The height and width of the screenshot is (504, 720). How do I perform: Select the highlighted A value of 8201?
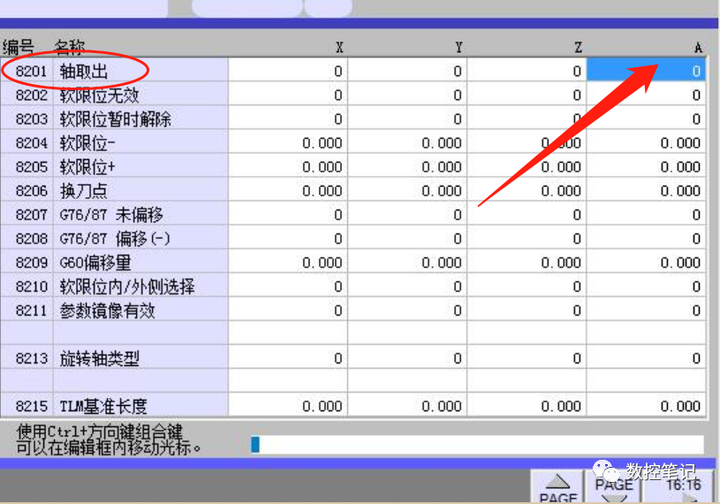[x=646, y=71]
